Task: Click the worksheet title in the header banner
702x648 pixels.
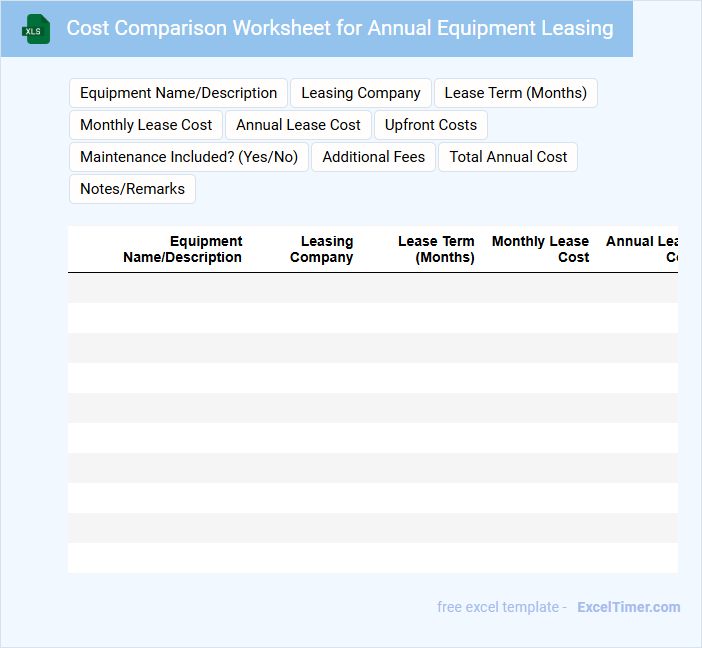Action: click(x=340, y=28)
